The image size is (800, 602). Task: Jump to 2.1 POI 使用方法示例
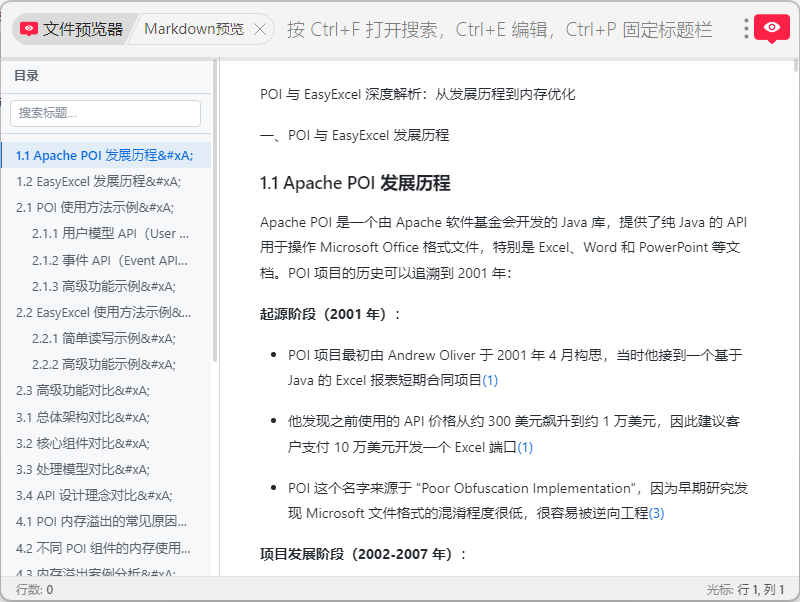point(106,207)
